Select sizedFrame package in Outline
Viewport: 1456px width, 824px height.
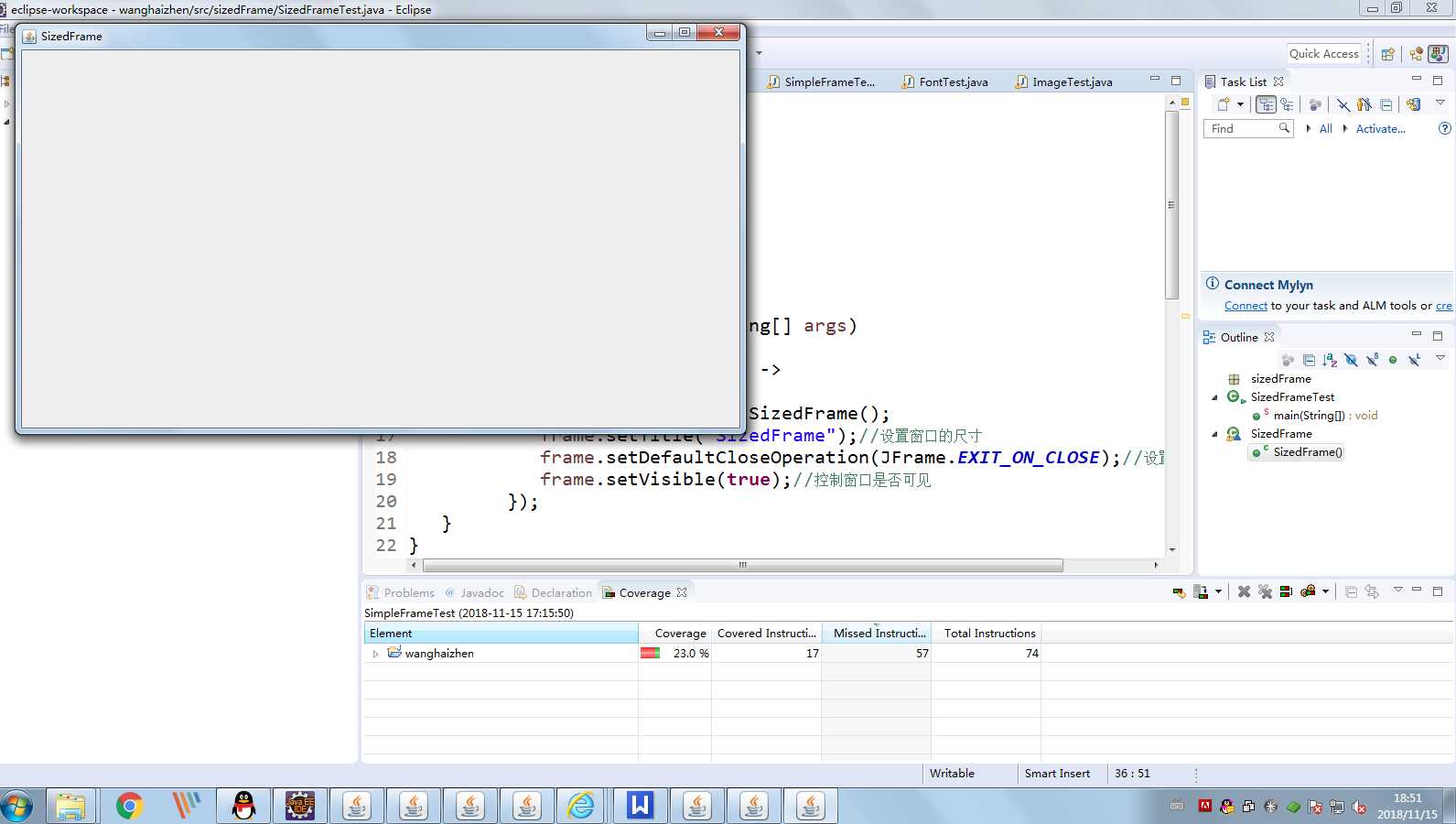click(x=1280, y=379)
